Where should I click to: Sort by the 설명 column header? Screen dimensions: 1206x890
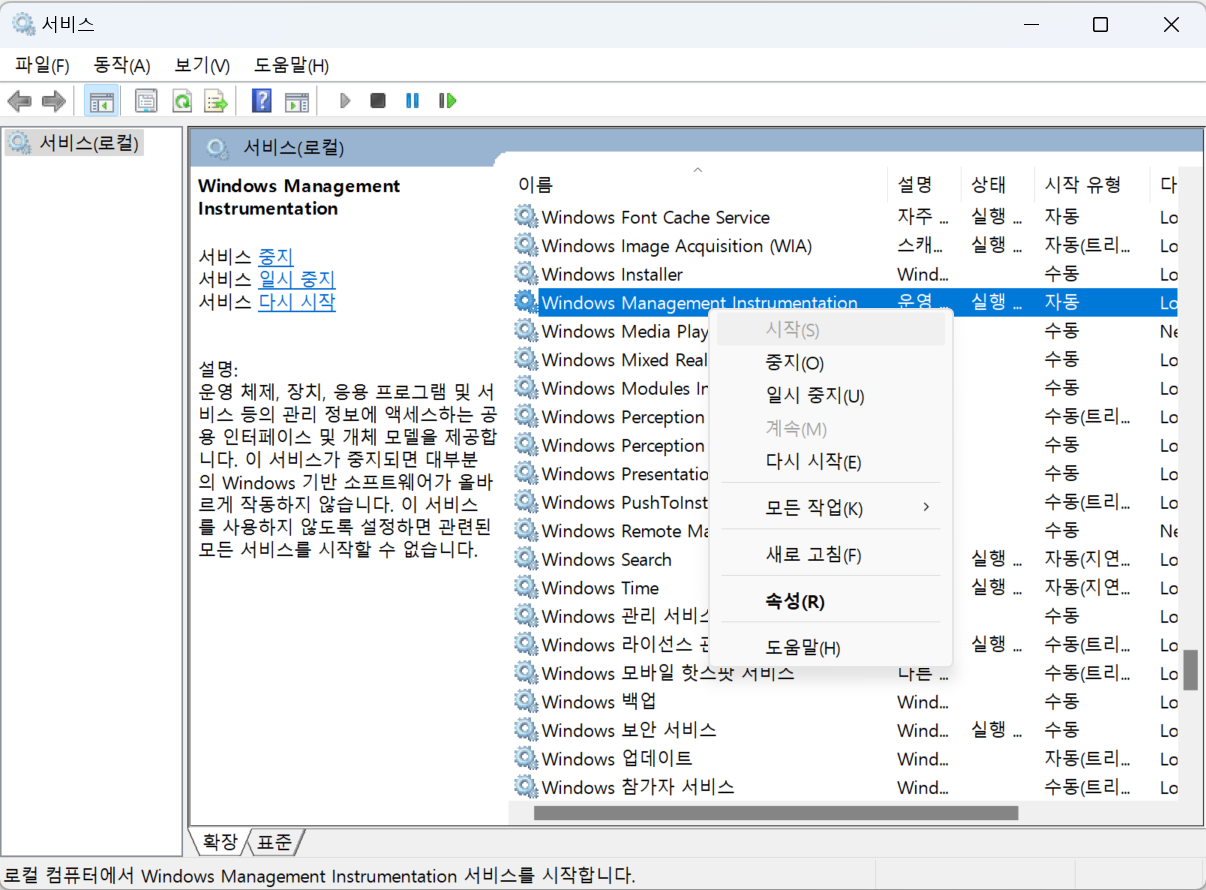coord(924,185)
